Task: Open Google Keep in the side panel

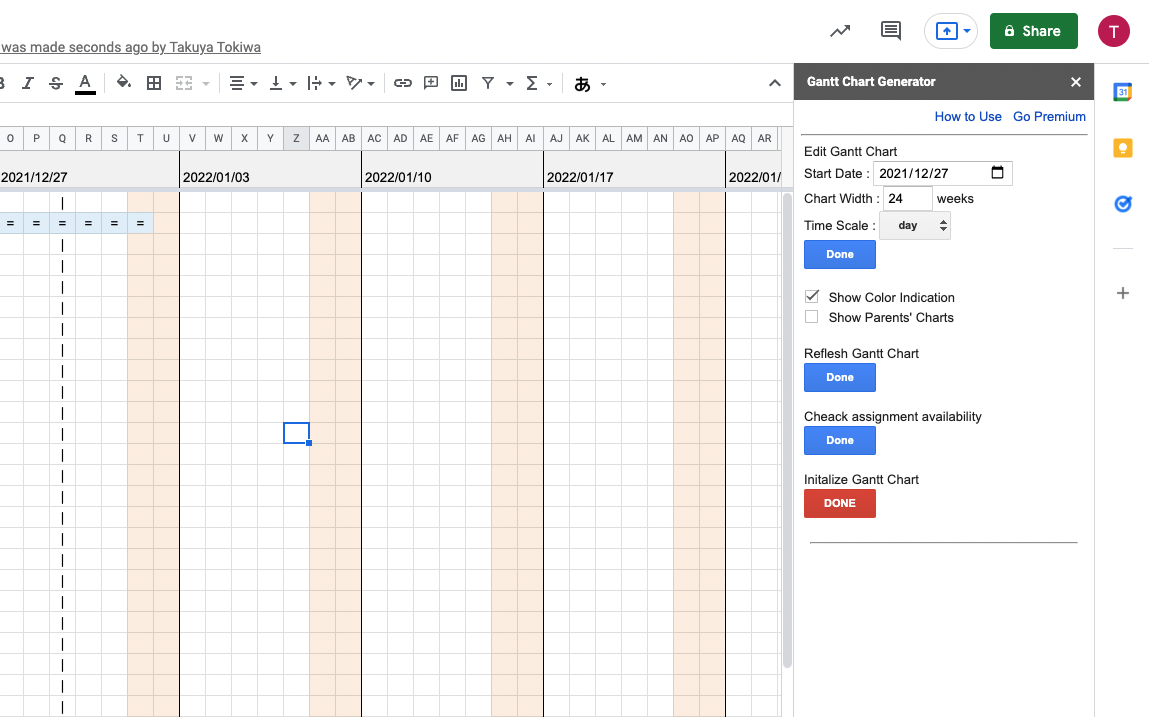Action: point(1122,148)
